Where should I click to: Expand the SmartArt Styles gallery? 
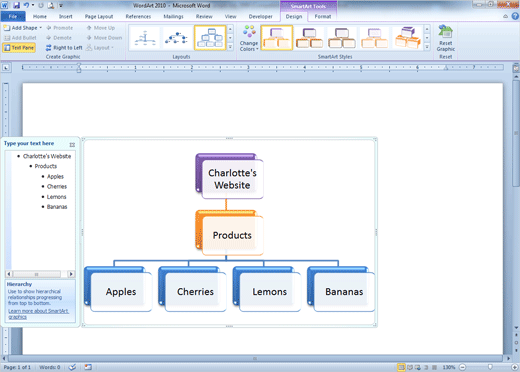(427, 47)
